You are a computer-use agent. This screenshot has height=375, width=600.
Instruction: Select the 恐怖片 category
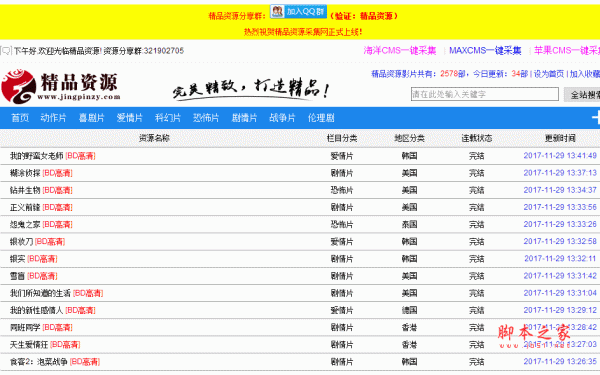click(206, 118)
